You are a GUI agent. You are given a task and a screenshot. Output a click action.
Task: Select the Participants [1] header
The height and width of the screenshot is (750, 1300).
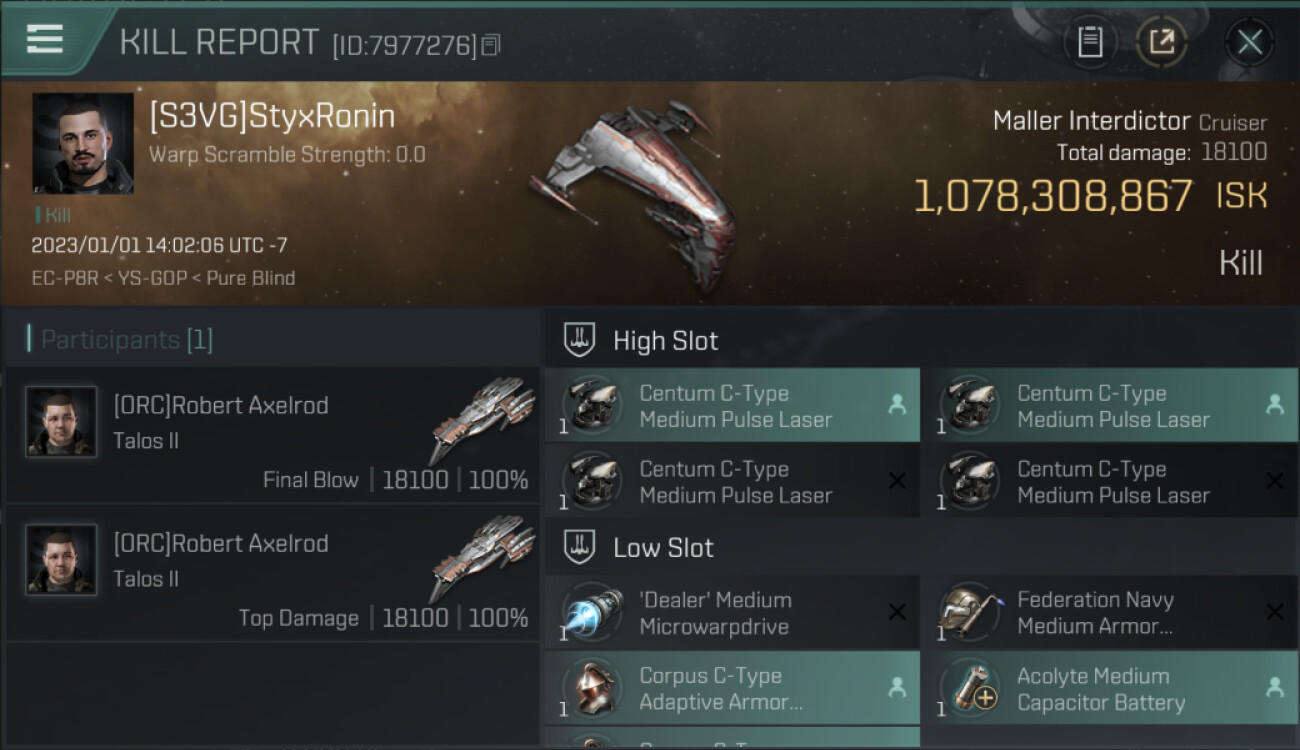point(127,340)
